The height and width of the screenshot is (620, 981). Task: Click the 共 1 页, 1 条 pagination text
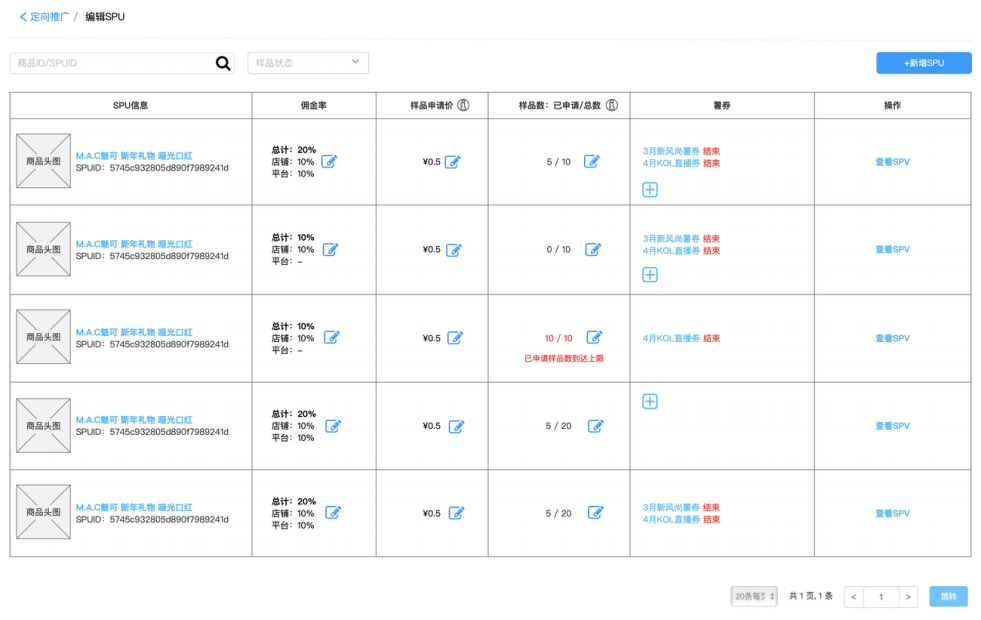(811, 596)
